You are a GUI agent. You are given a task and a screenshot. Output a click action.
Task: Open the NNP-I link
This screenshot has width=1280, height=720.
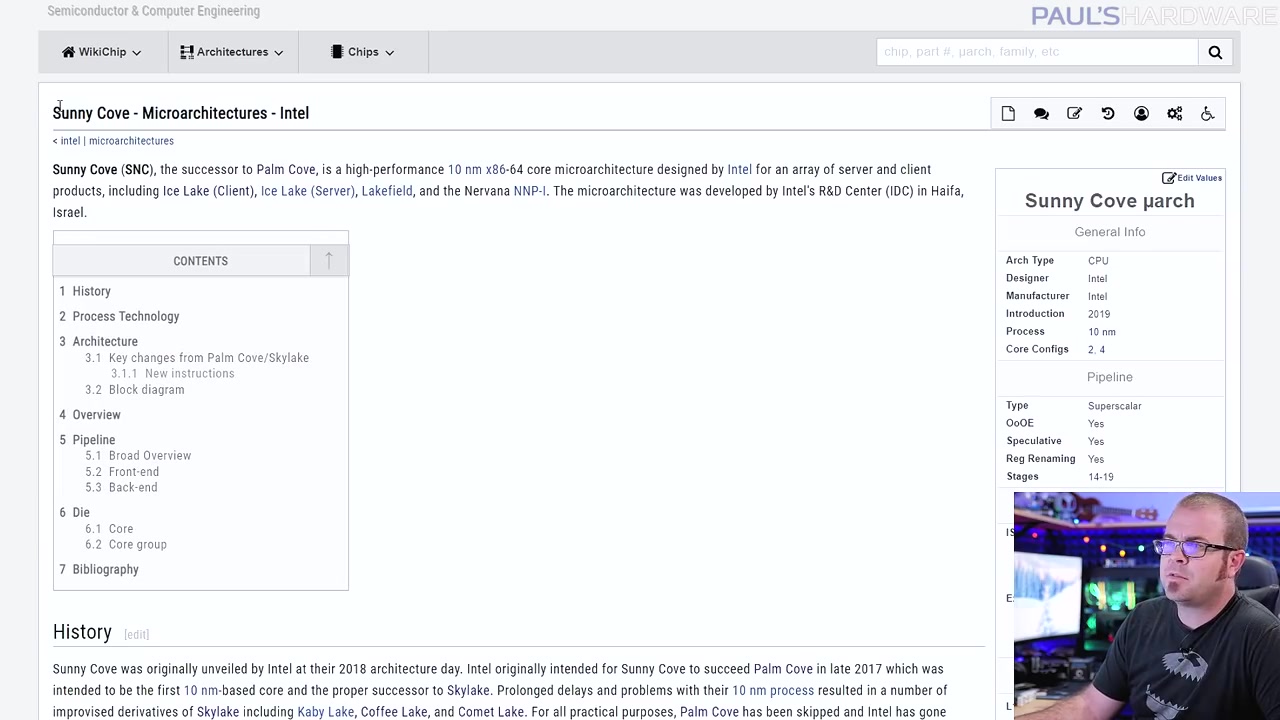529,191
